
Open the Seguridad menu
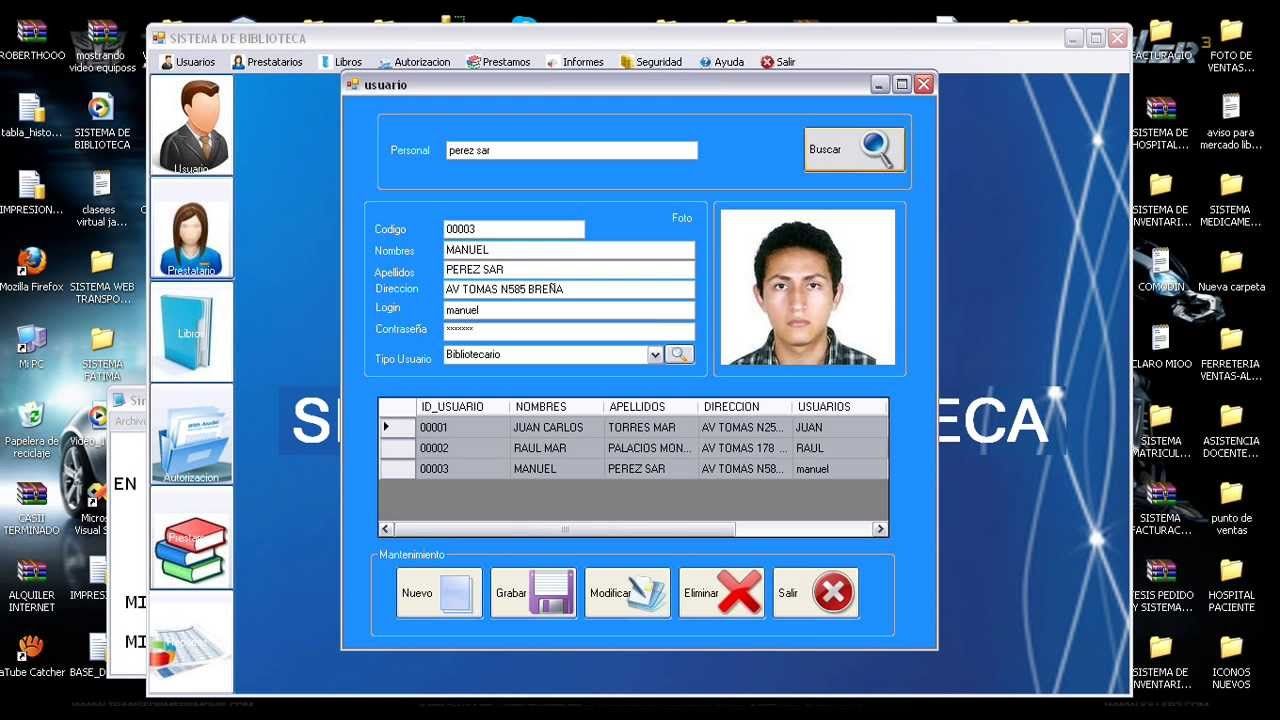[x=651, y=62]
